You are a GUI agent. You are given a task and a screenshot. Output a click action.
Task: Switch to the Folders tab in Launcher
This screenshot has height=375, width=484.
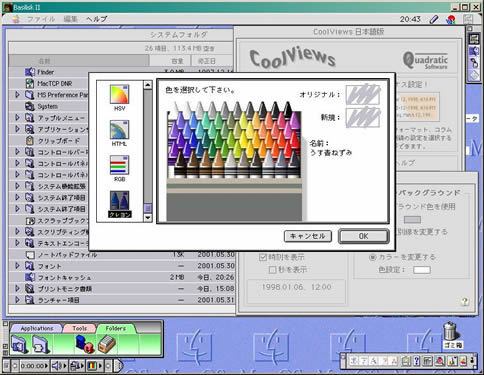coord(116,328)
